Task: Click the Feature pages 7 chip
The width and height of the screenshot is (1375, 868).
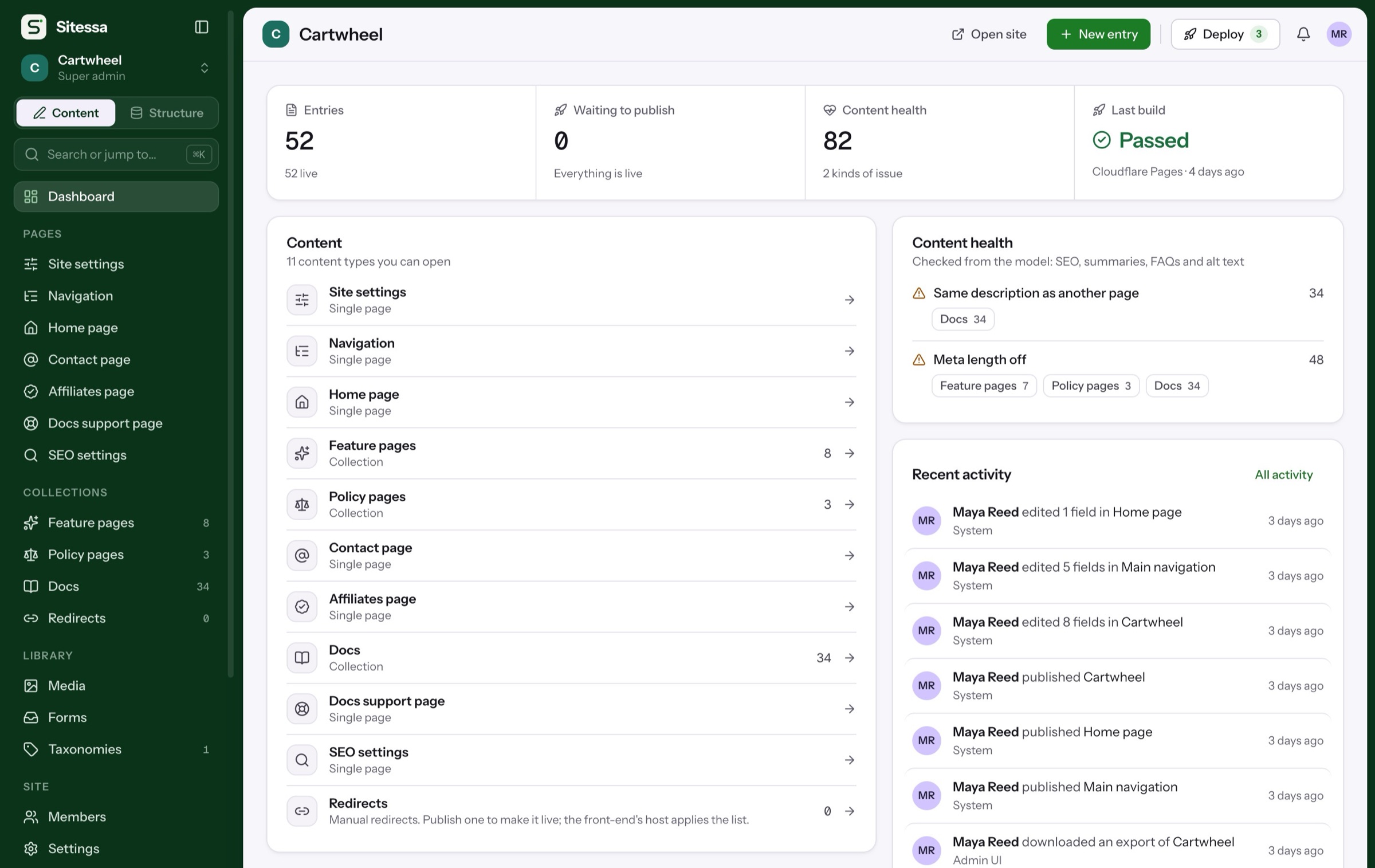Action: (984, 386)
